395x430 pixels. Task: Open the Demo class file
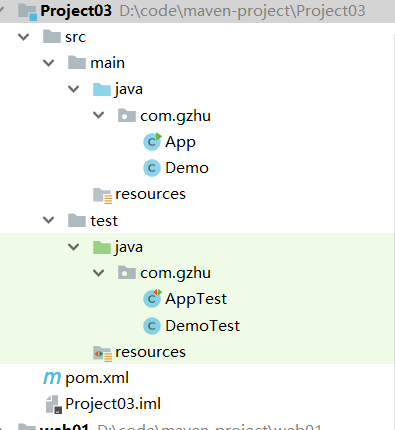click(187, 168)
